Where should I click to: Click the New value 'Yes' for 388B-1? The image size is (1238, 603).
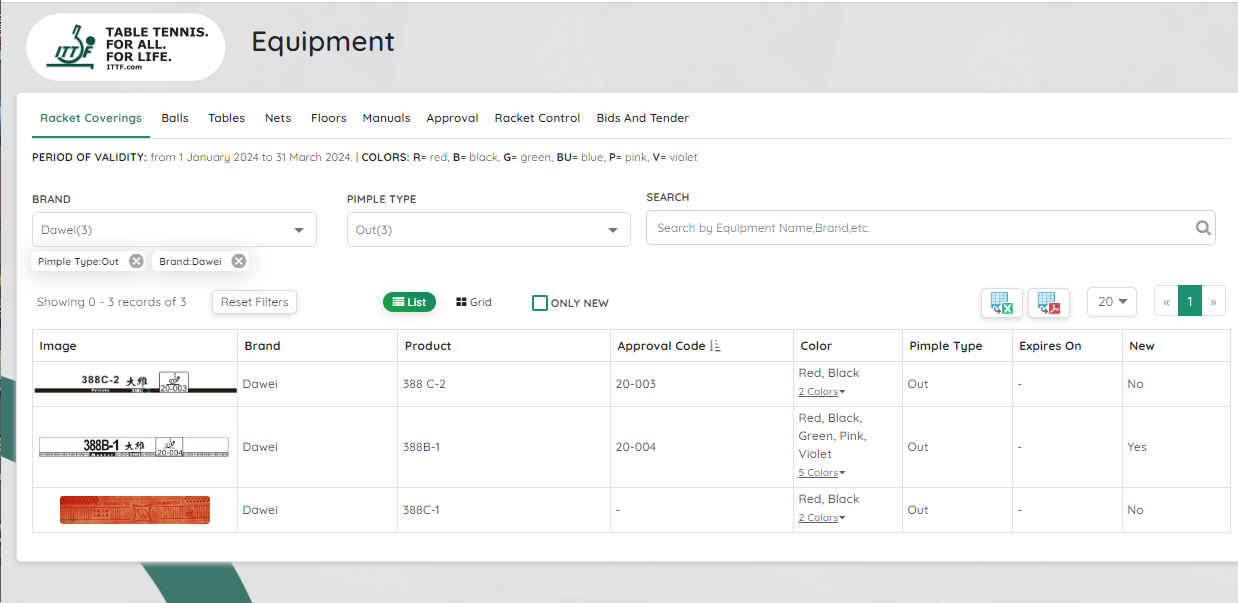click(1138, 447)
